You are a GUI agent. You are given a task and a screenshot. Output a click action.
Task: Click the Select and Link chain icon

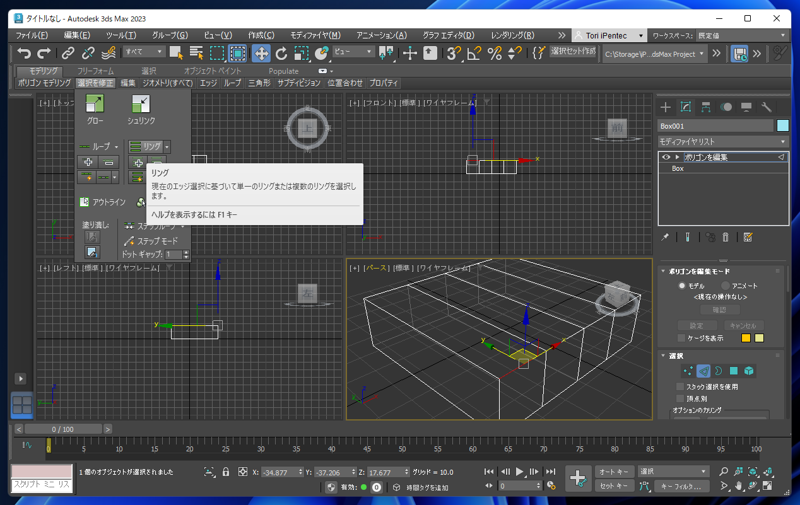[x=68, y=53]
